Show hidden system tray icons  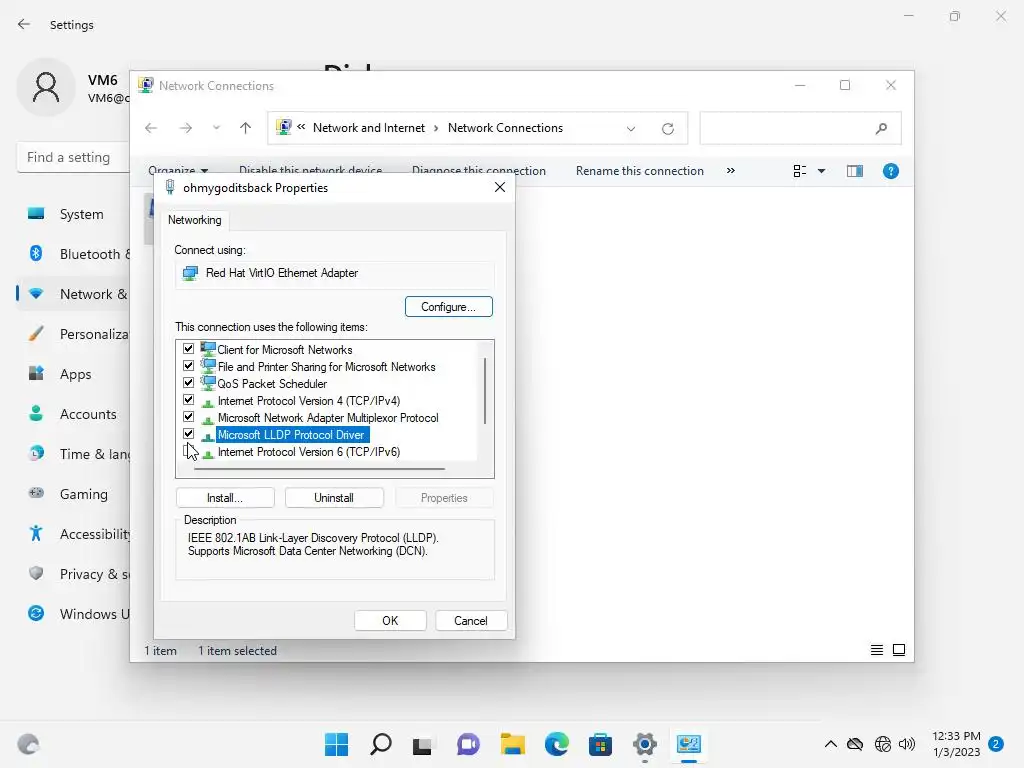(x=831, y=744)
